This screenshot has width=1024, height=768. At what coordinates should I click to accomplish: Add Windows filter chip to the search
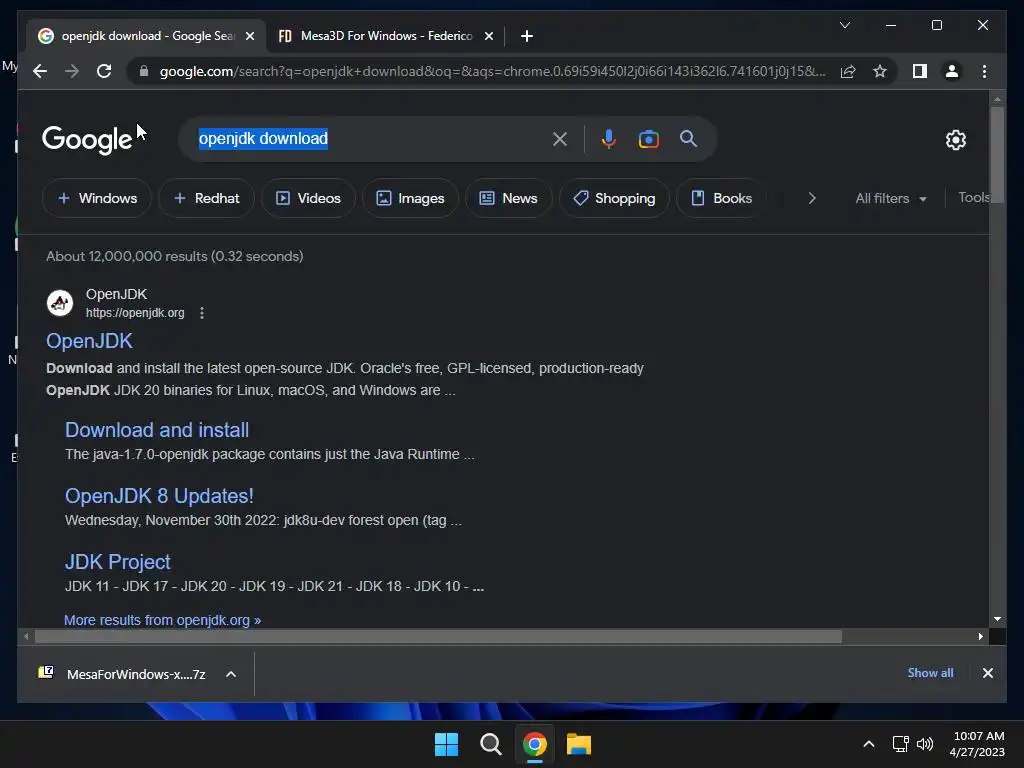[97, 198]
